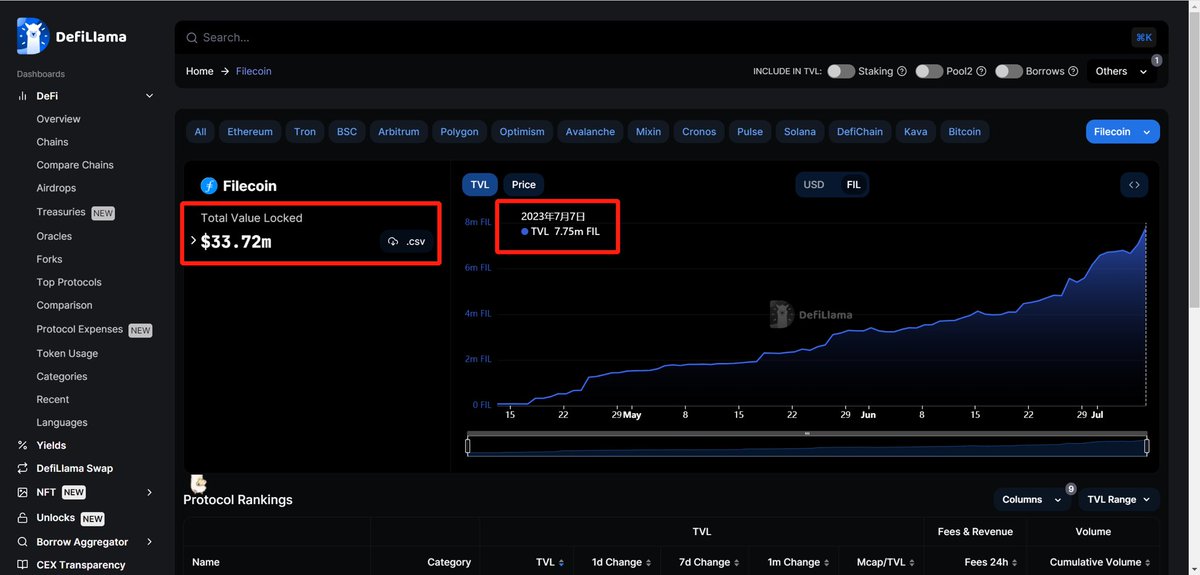The height and width of the screenshot is (575, 1200).
Task: Open the embed code icon button
Action: pyautogui.click(x=1134, y=185)
